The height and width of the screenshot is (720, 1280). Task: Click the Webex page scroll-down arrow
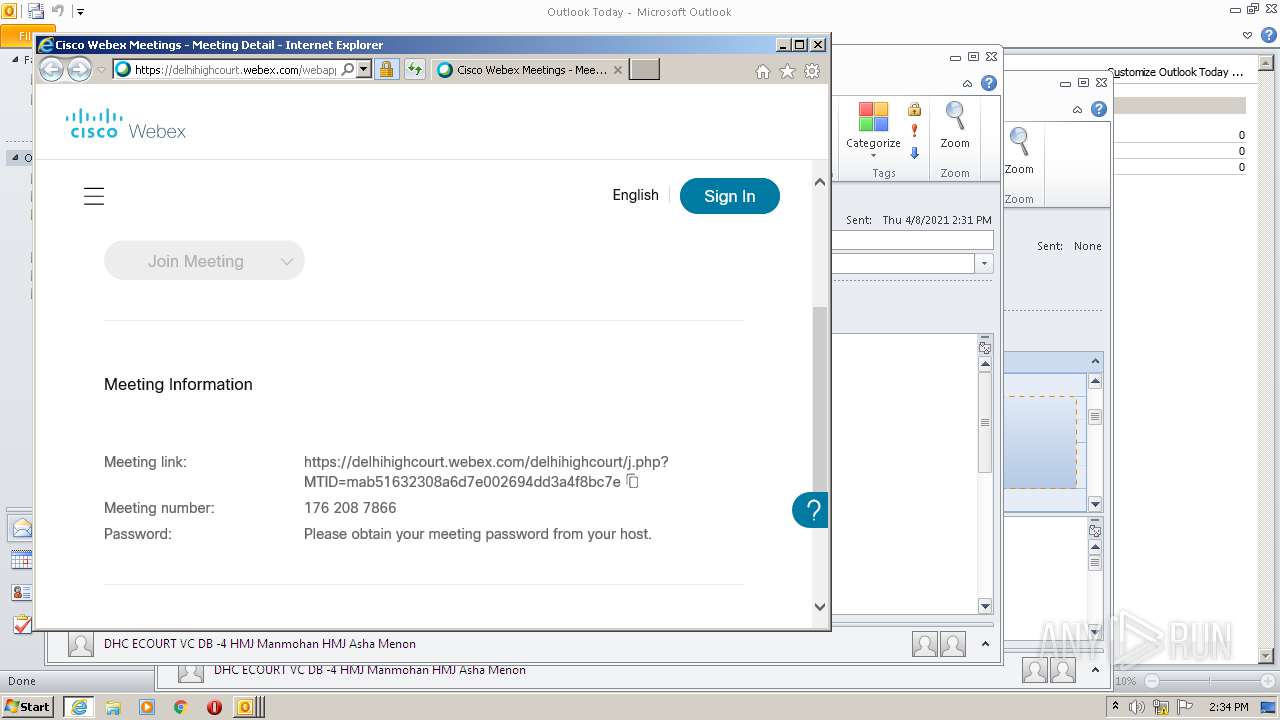(820, 607)
